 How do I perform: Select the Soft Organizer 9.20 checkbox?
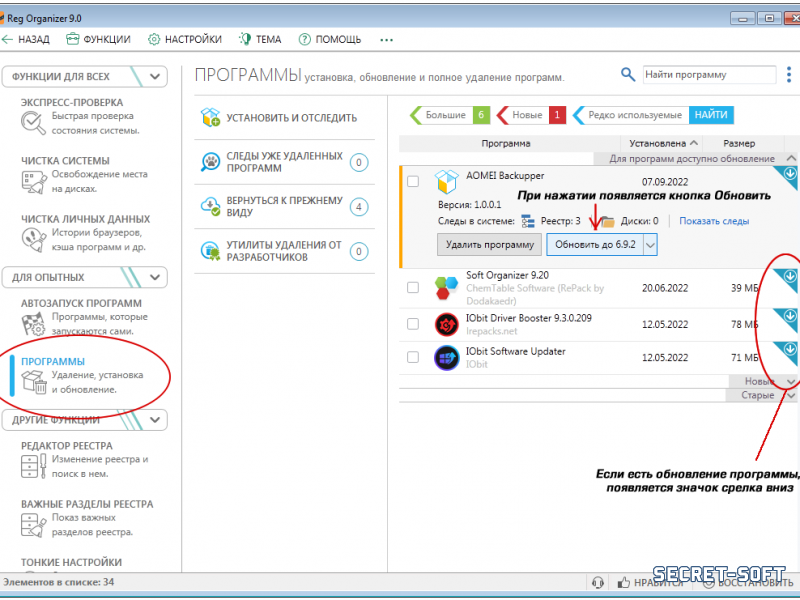click(x=413, y=288)
